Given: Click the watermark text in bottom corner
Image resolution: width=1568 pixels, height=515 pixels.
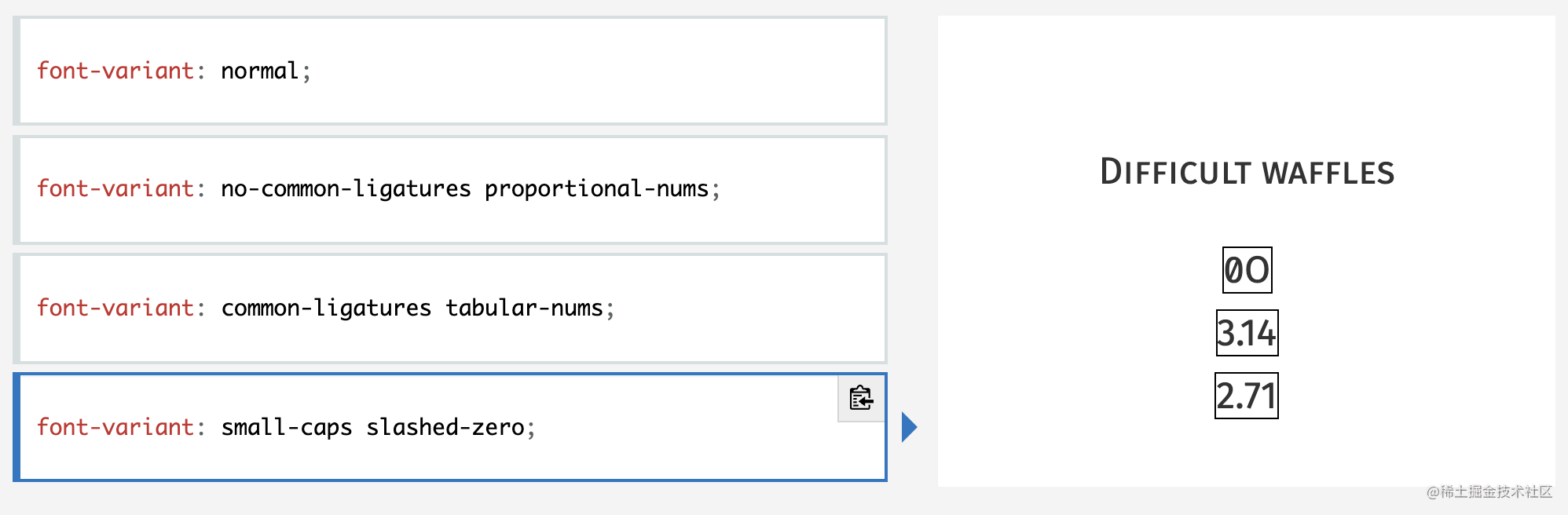Looking at the screenshot, I should (x=1489, y=491).
